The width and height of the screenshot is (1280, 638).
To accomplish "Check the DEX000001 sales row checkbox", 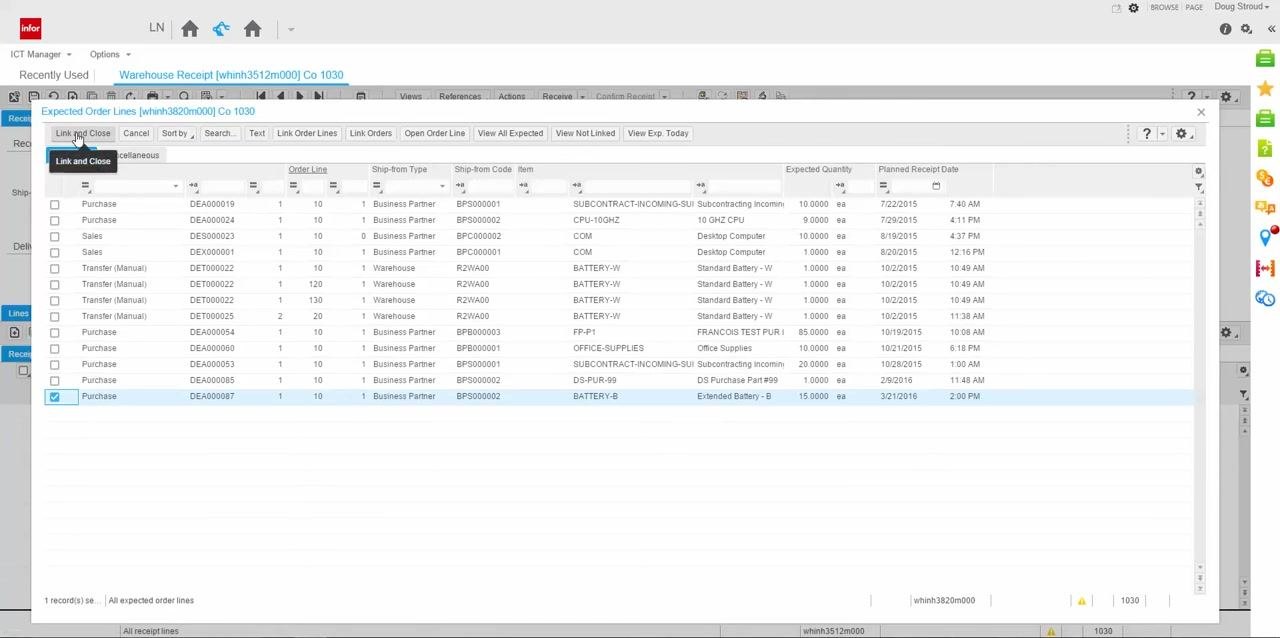I will 55,252.
